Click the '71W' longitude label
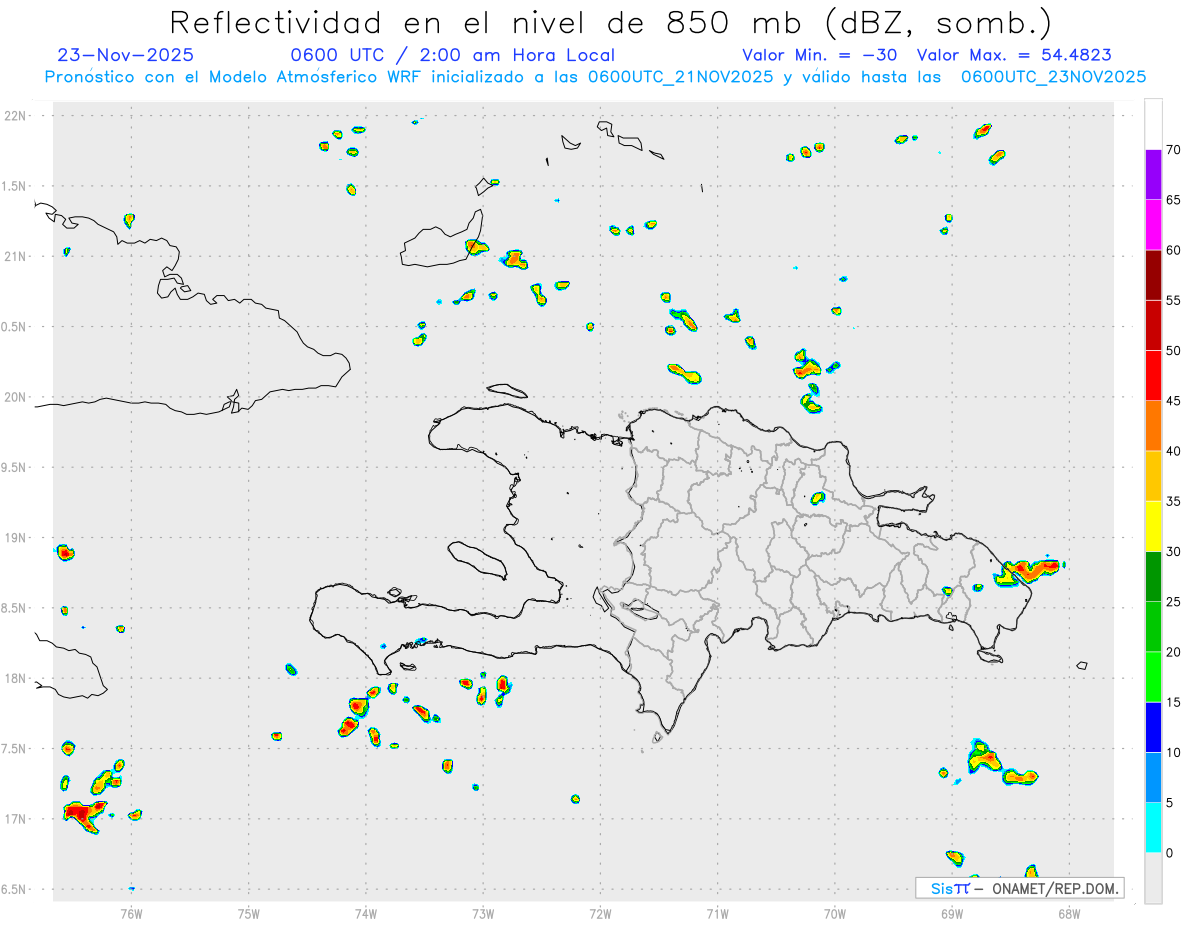This screenshot has width=1200, height=927. [x=718, y=913]
